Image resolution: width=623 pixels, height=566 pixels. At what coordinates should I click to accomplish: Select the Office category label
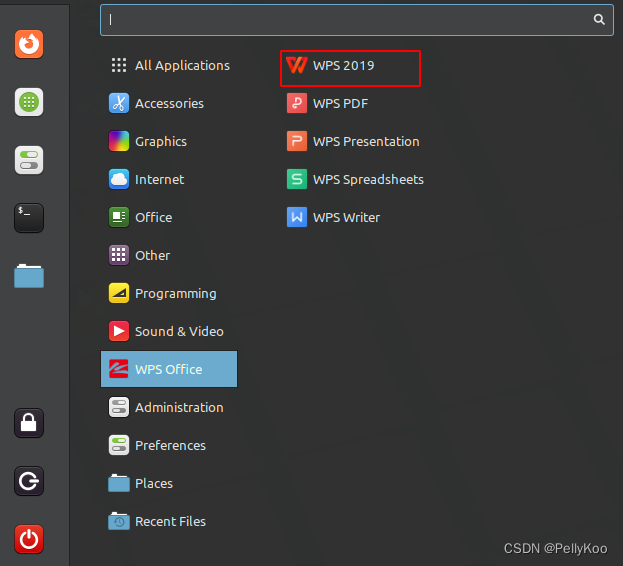tap(153, 218)
